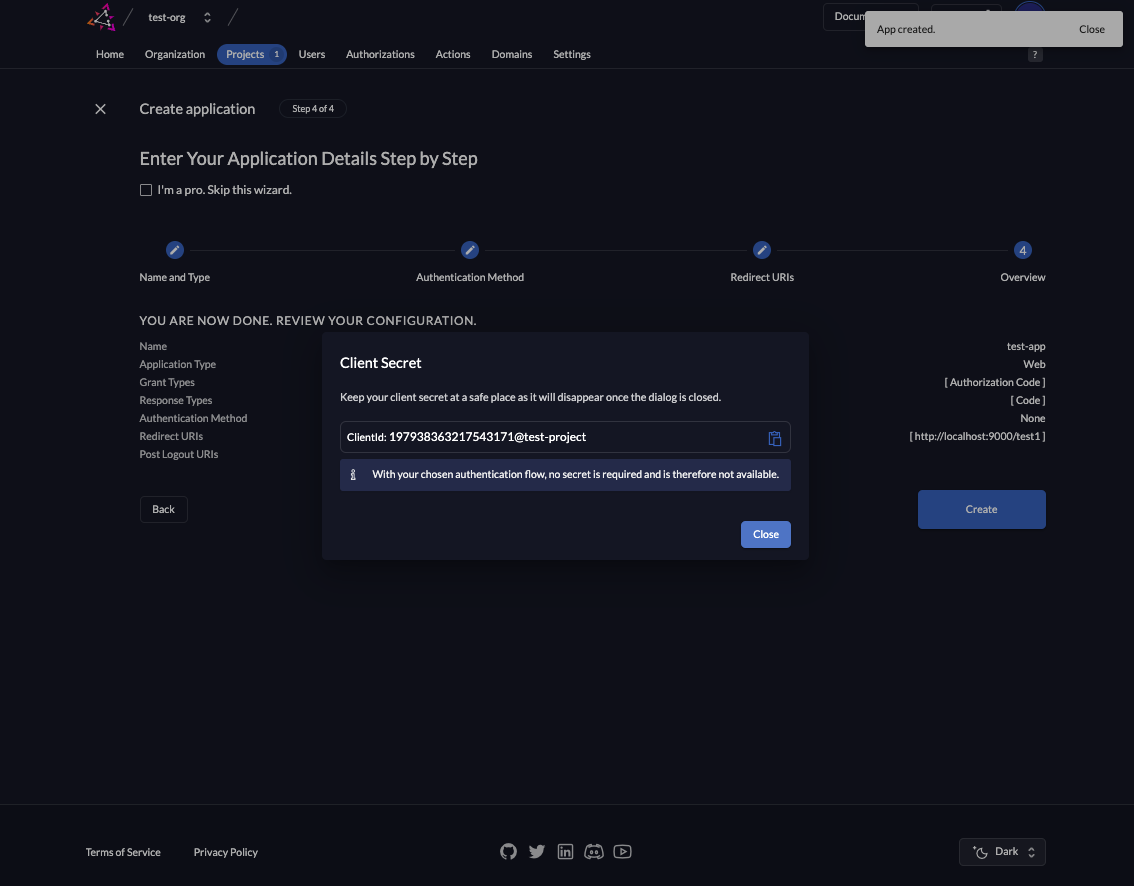The height and width of the screenshot is (886, 1134).
Task: Click the http://localhost:9000/test1 redirect URI value
Action: (x=977, y=436)
